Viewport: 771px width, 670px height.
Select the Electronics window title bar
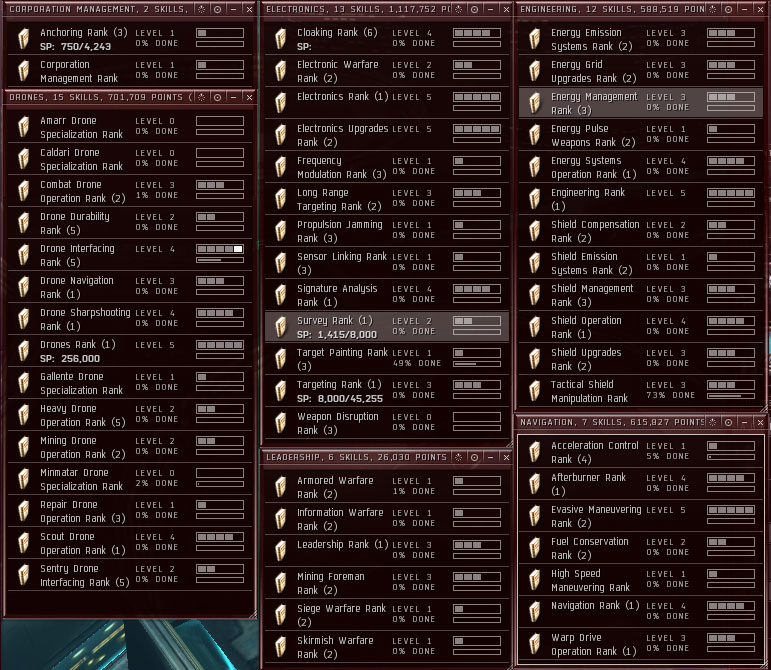(x=387, y=9)
